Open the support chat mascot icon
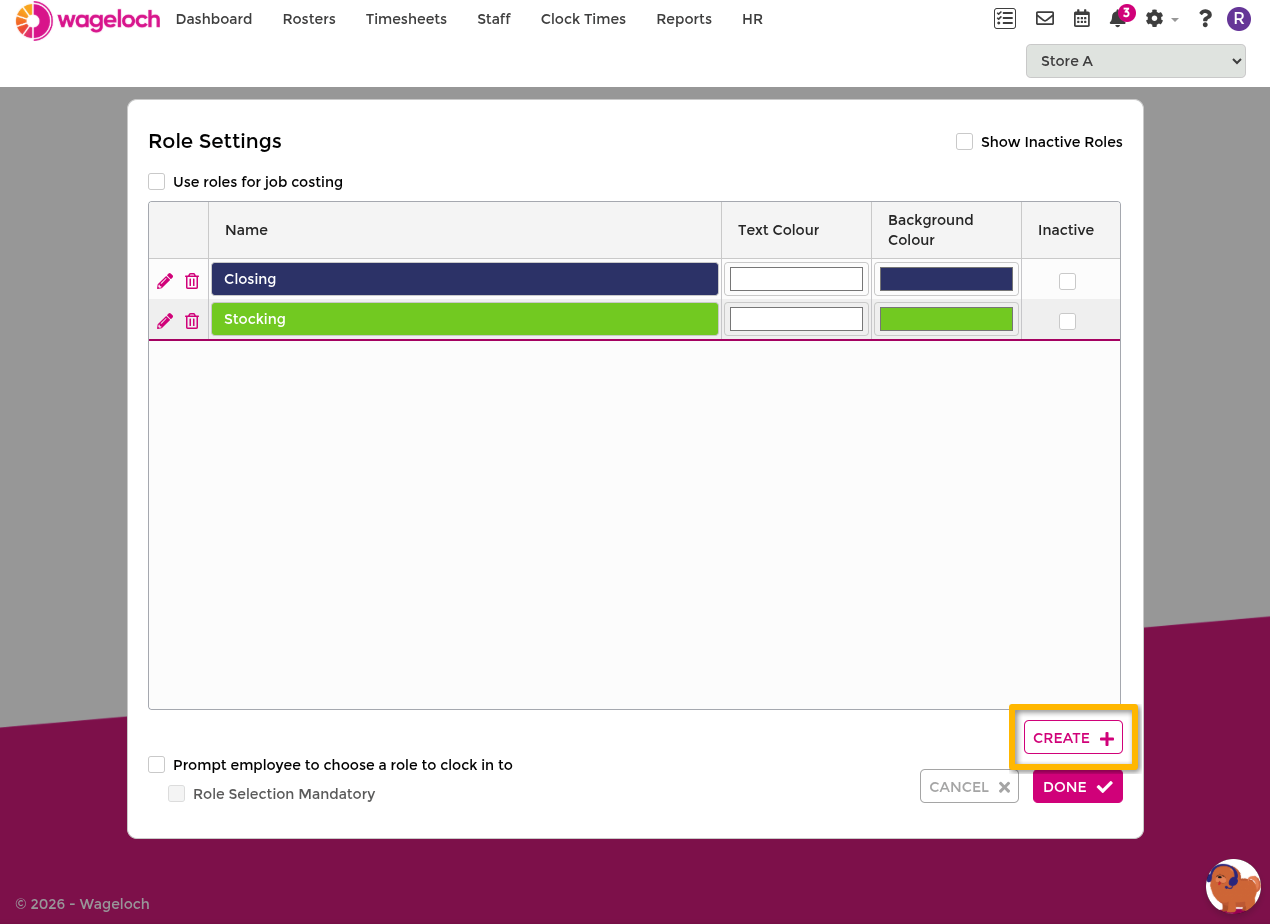Screen dimensions: 1270x924 (1233, 886)
